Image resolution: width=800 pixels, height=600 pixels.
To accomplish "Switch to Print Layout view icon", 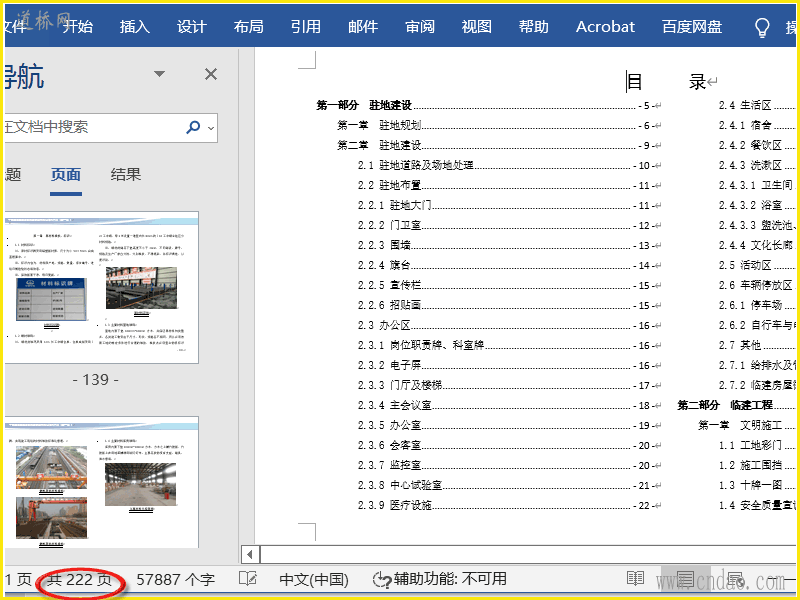I will tap(685, 579).
